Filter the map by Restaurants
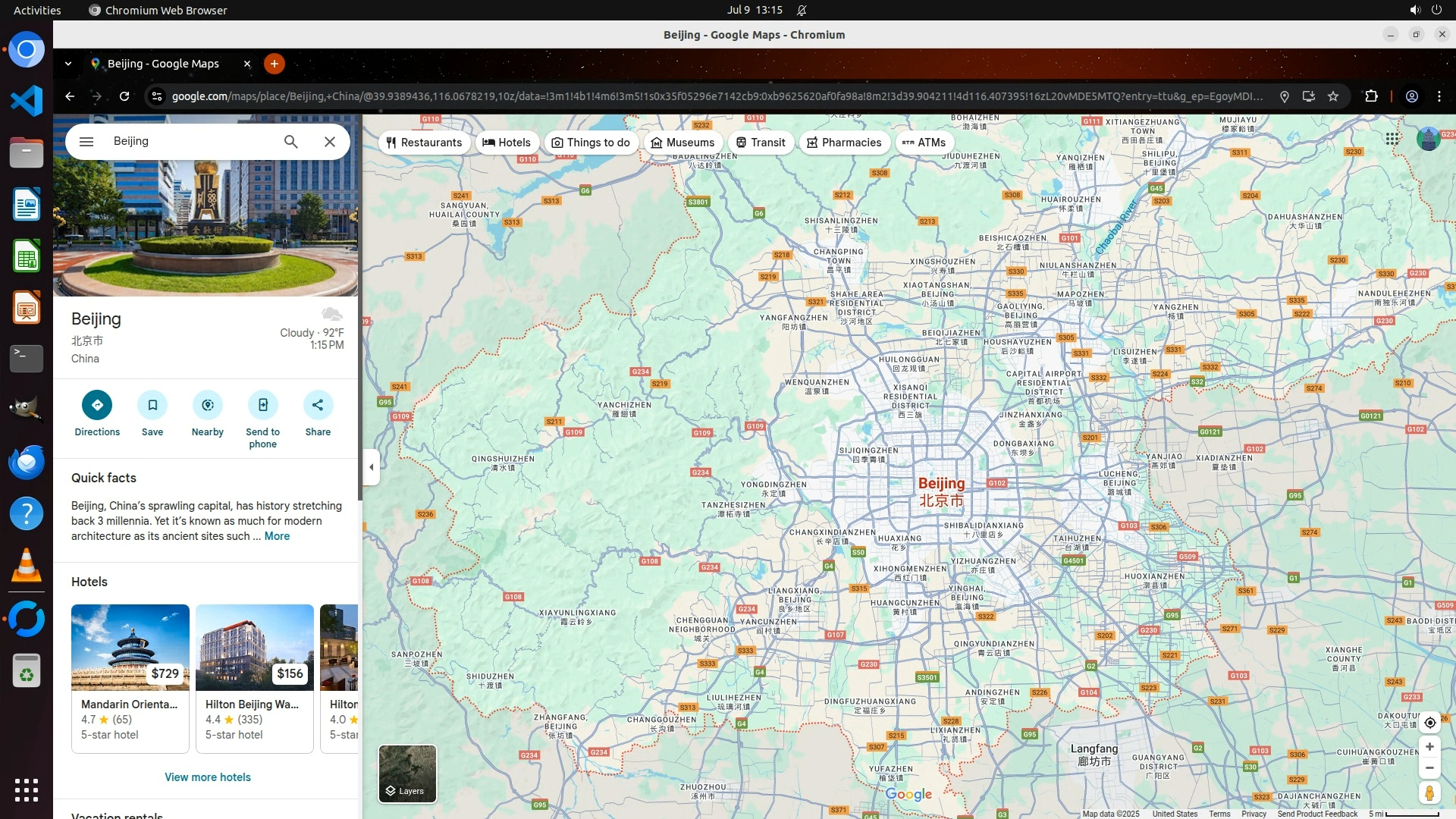The width and height of the screenshot is (1456, 819). click(x=424, y=143)
